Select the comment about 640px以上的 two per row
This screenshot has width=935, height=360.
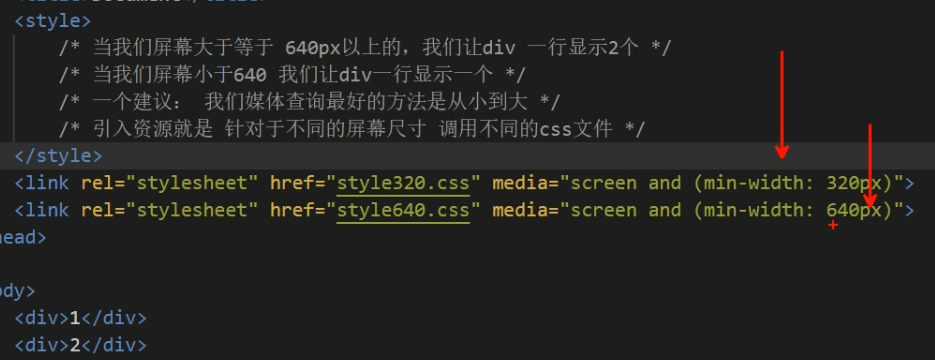(365, 48)
